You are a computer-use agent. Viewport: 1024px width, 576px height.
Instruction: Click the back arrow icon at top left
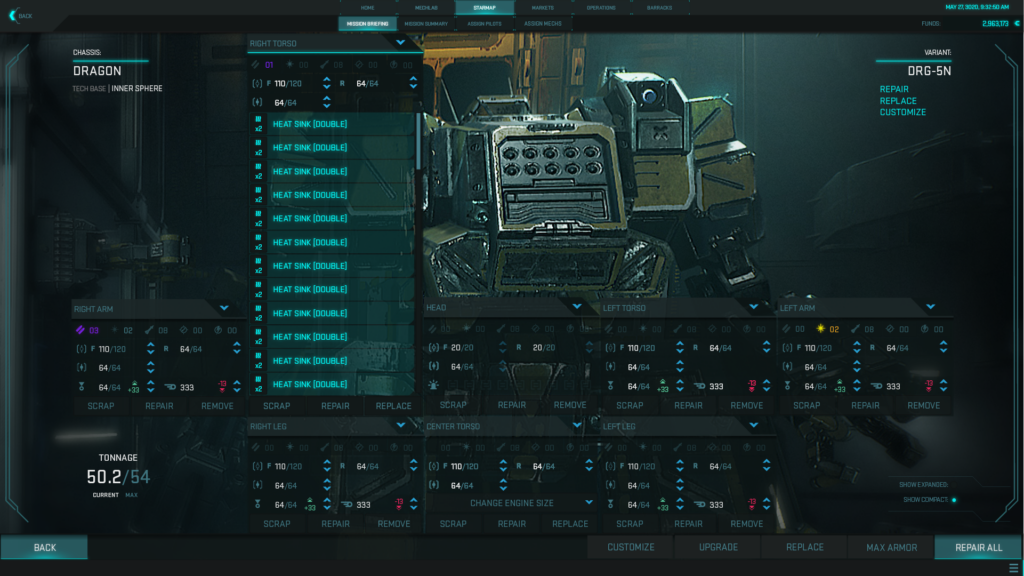[13, 15]
